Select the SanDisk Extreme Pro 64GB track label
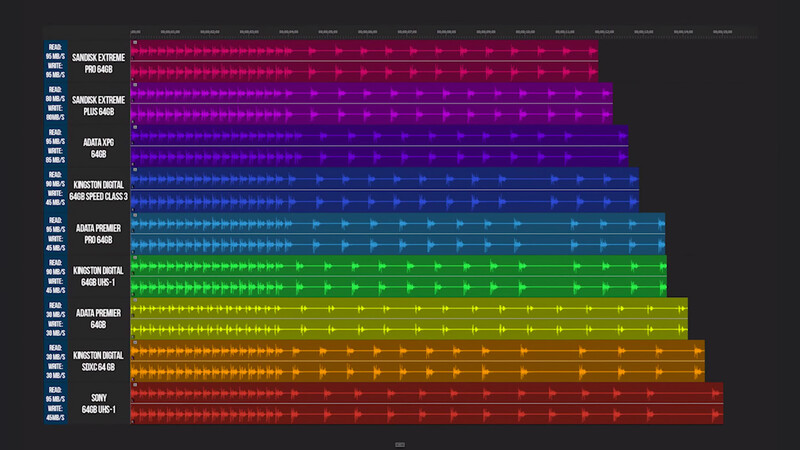 (98, 63)
